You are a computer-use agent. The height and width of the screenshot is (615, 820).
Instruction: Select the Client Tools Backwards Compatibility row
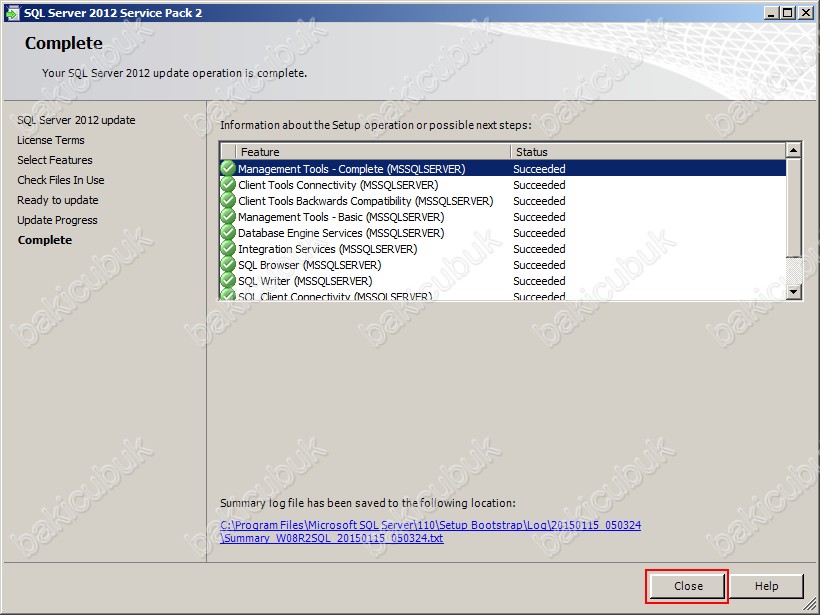[x=503, y=201]
